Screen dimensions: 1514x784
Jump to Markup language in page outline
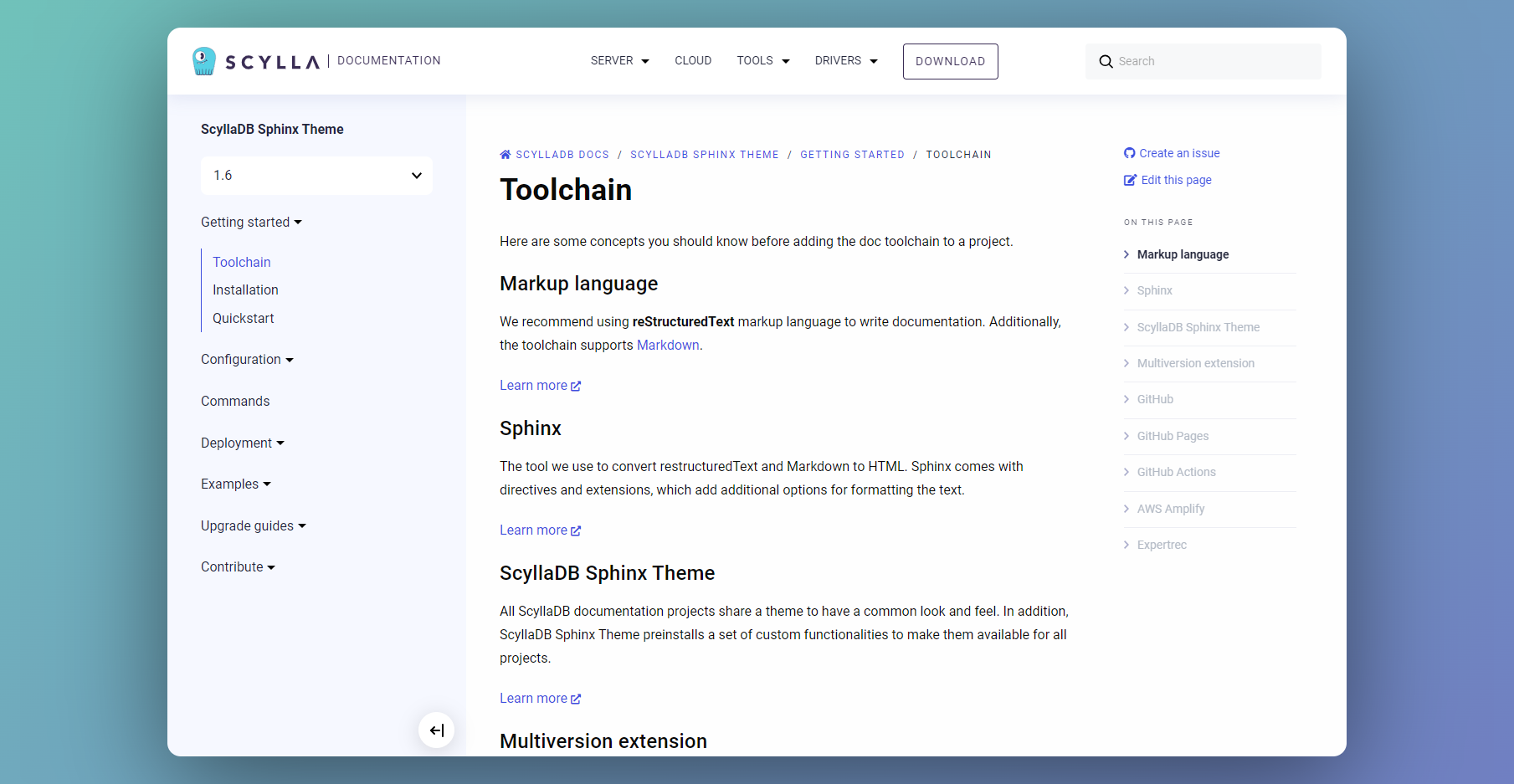click(1183, 254)
